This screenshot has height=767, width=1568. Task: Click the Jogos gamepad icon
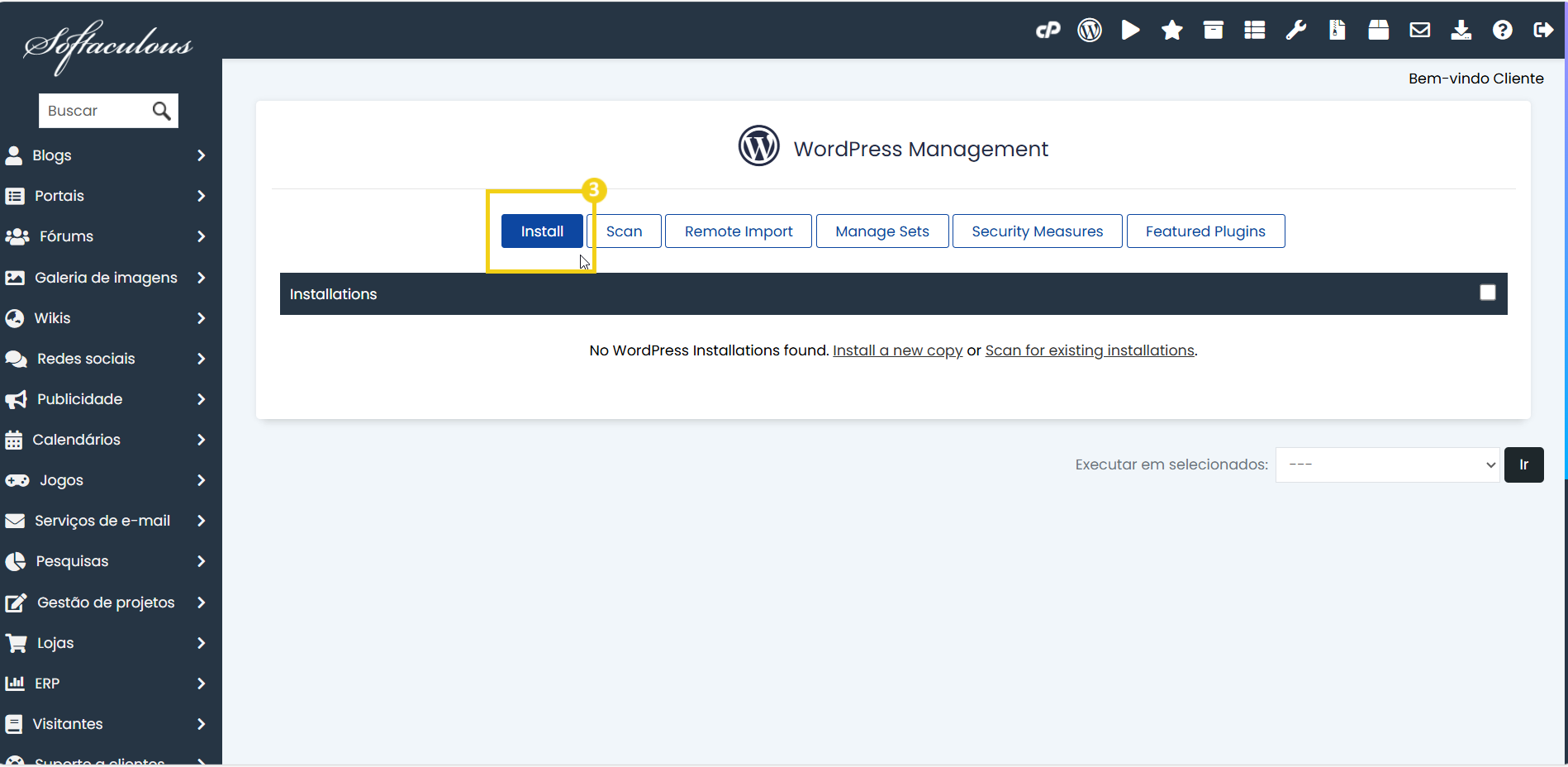(17, 480)
